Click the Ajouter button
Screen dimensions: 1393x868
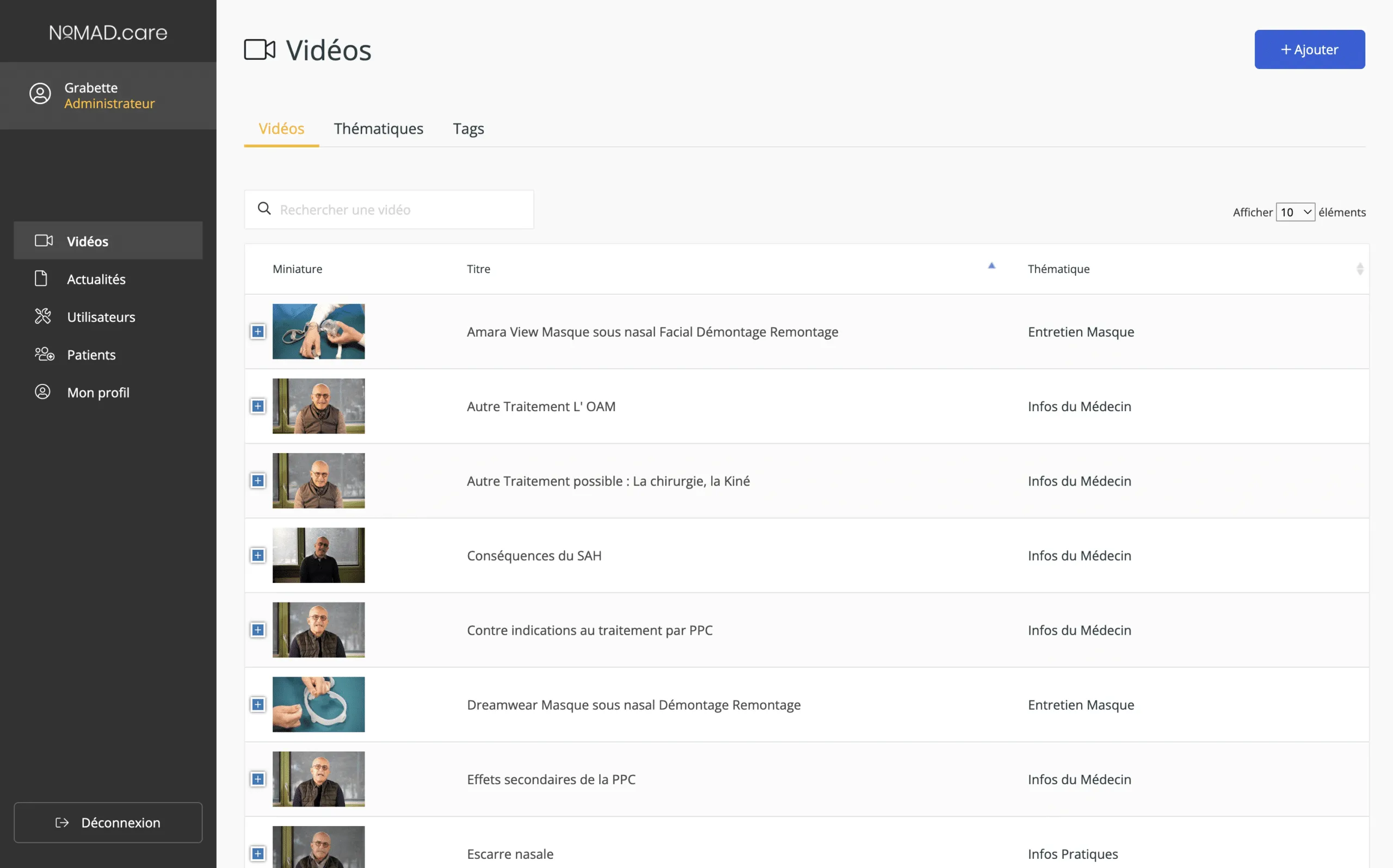[x=1309, y=49]
